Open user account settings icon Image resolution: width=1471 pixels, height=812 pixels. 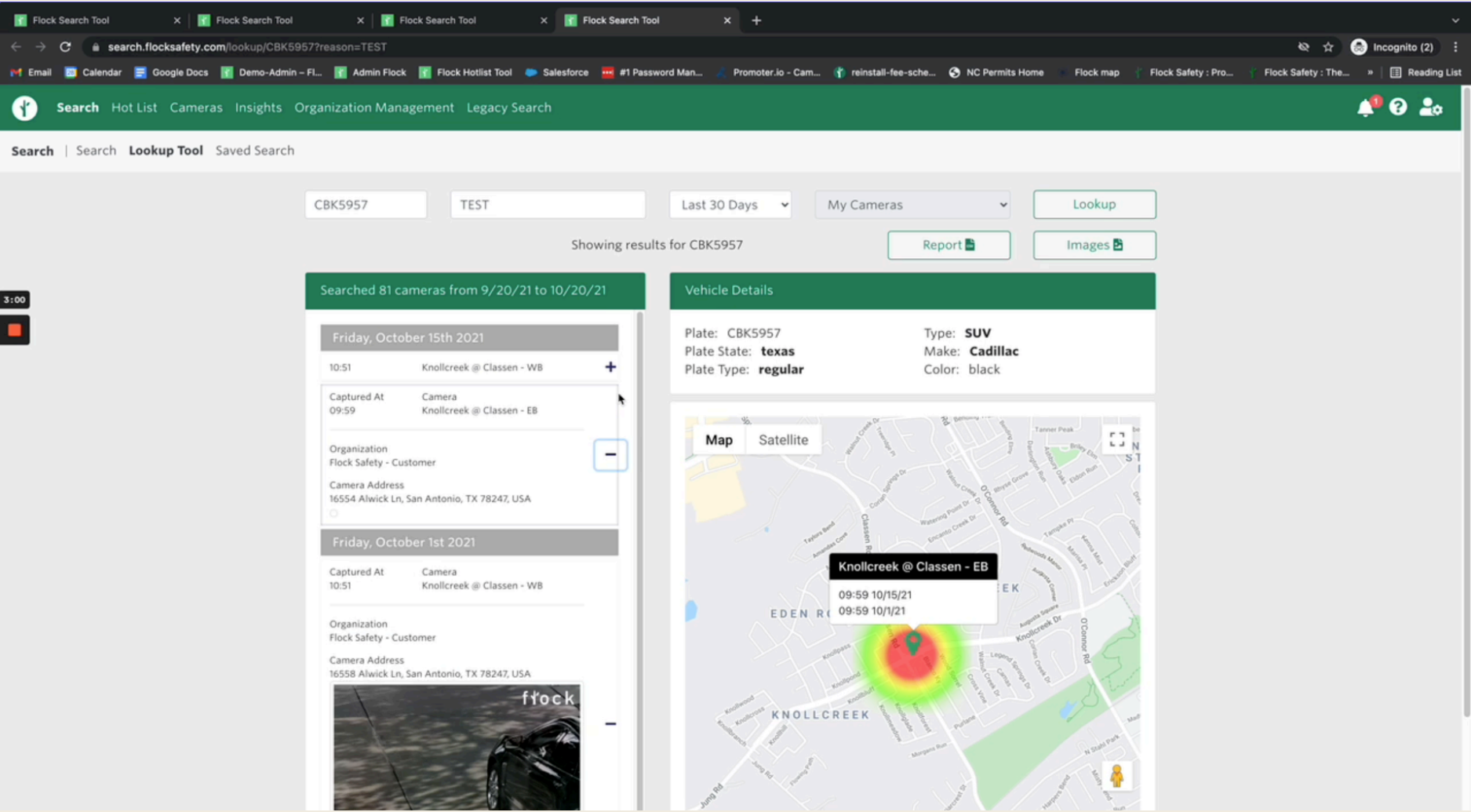click(x=1431, y=107)
